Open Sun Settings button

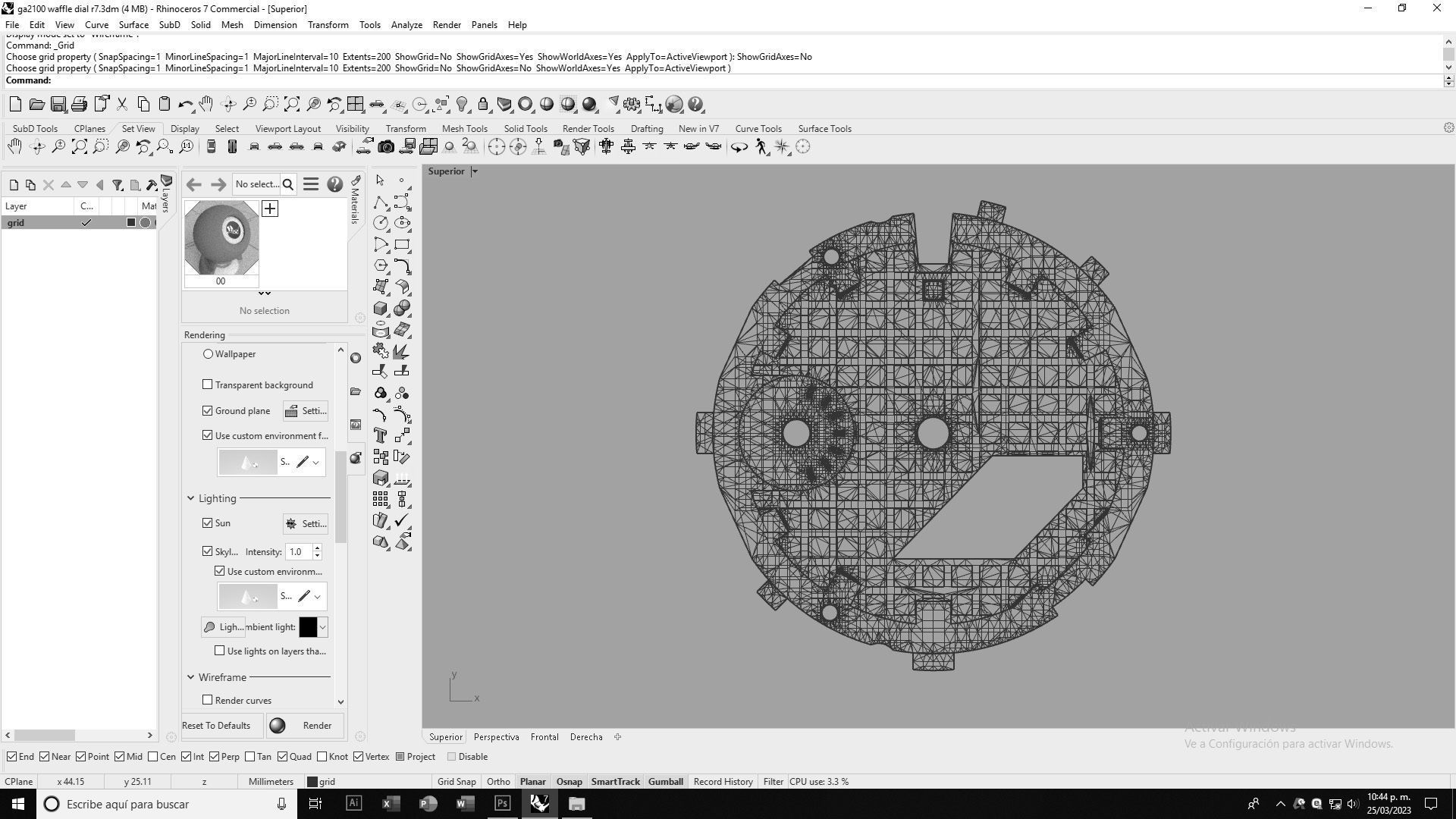306,524
